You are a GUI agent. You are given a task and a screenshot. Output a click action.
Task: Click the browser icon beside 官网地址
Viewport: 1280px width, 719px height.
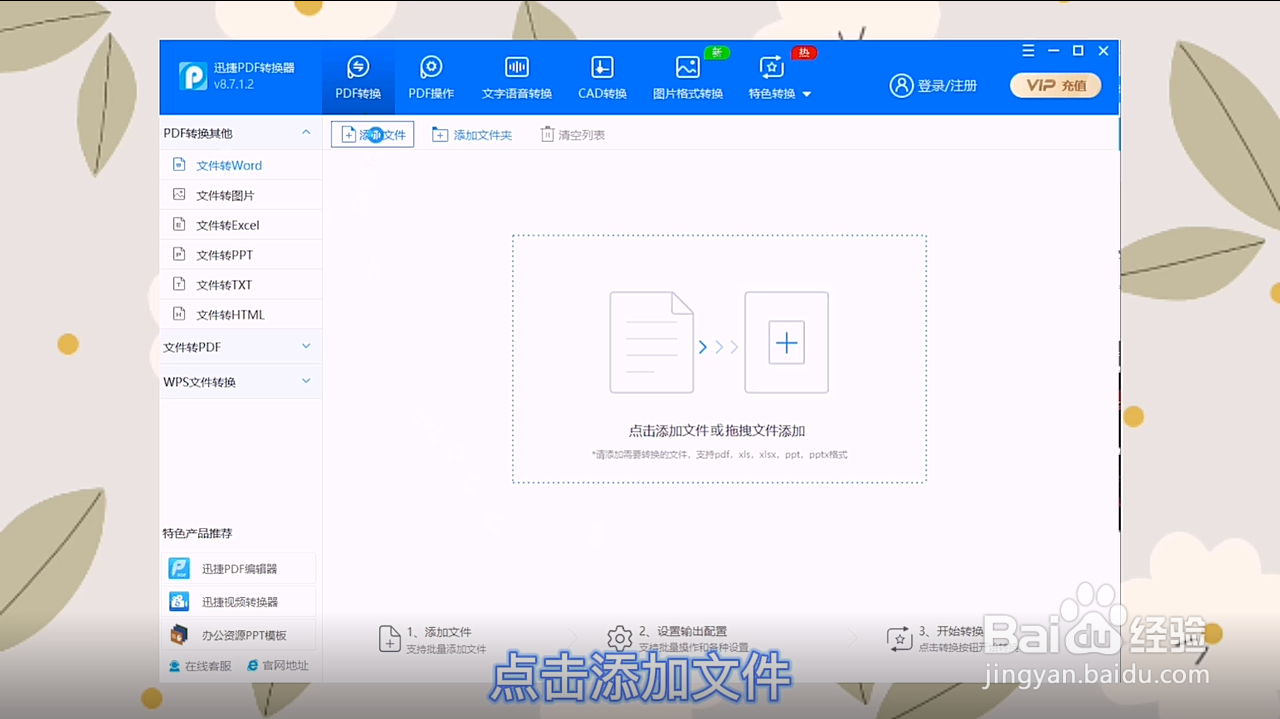click(x=253, y=665)
